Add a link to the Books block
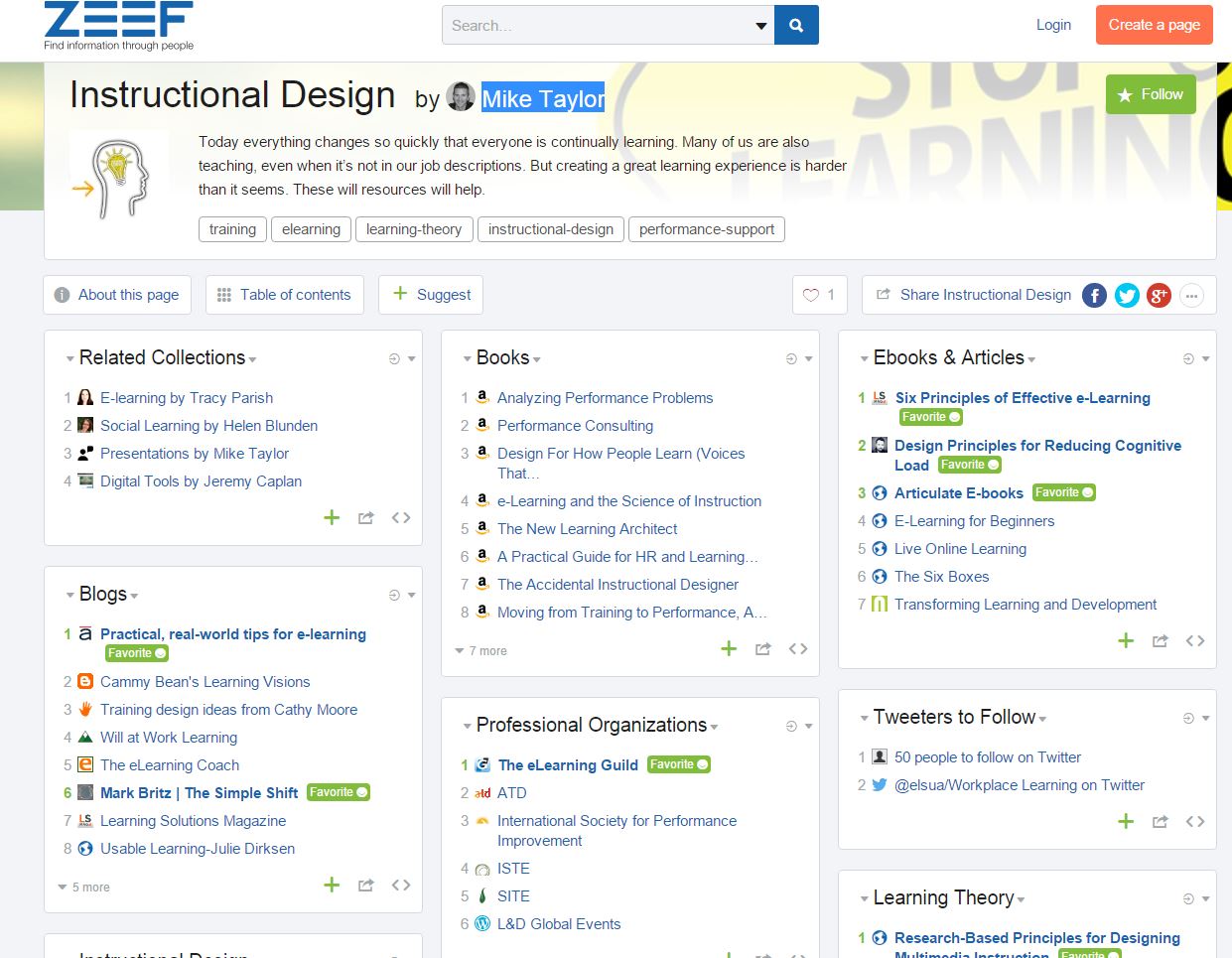Screen dimensions: 1232x958 tap(729, 648)
